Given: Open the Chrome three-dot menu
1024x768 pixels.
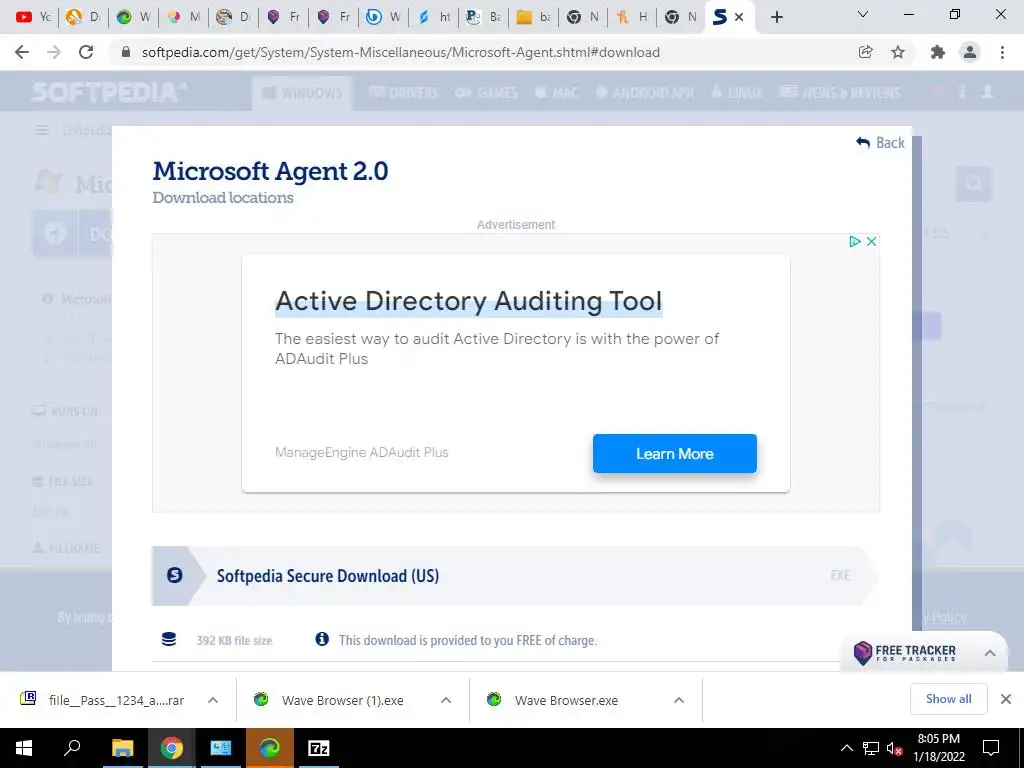Looking at the screenshot, I should tap(1002, 52).
